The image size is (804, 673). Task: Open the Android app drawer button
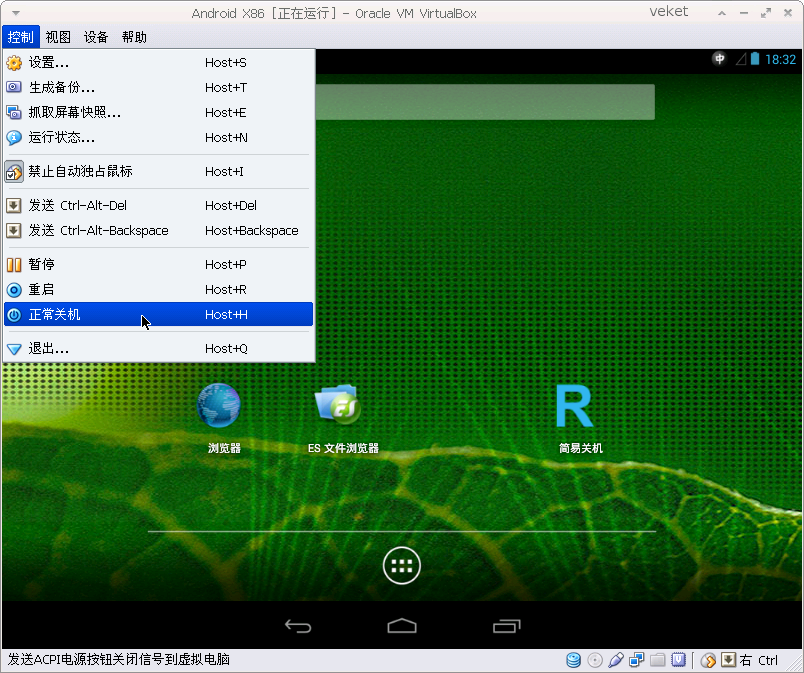(x=402, y=565)
